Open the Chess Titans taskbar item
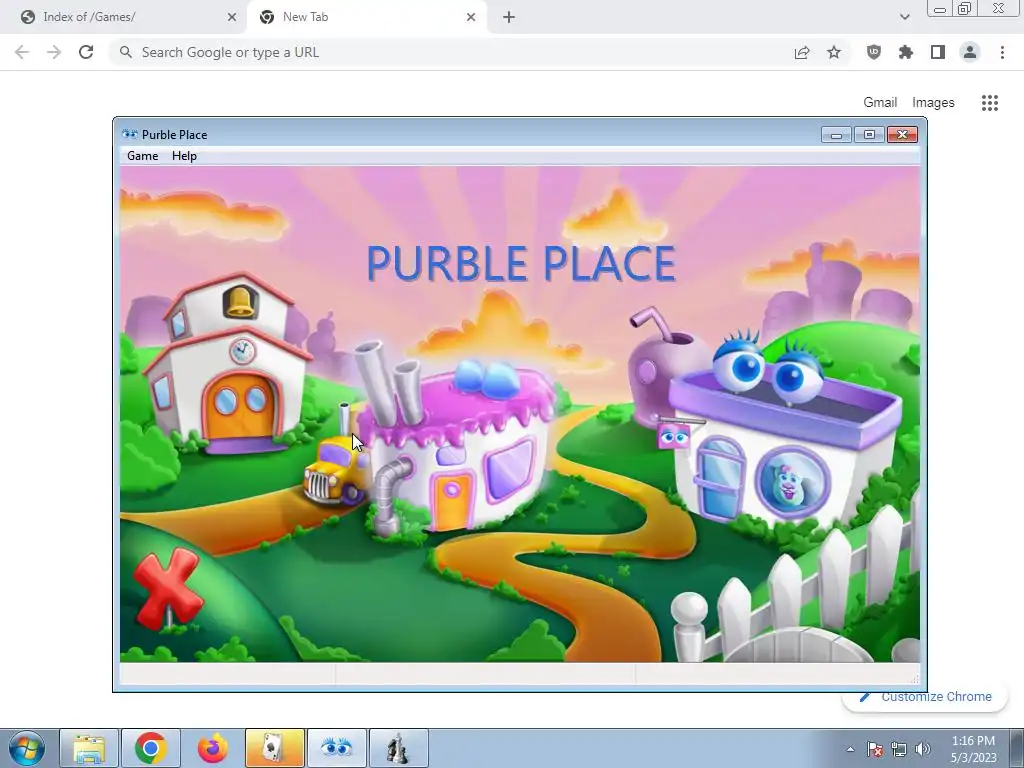This screenshot has width=1024, height=768. pos(399,748)
